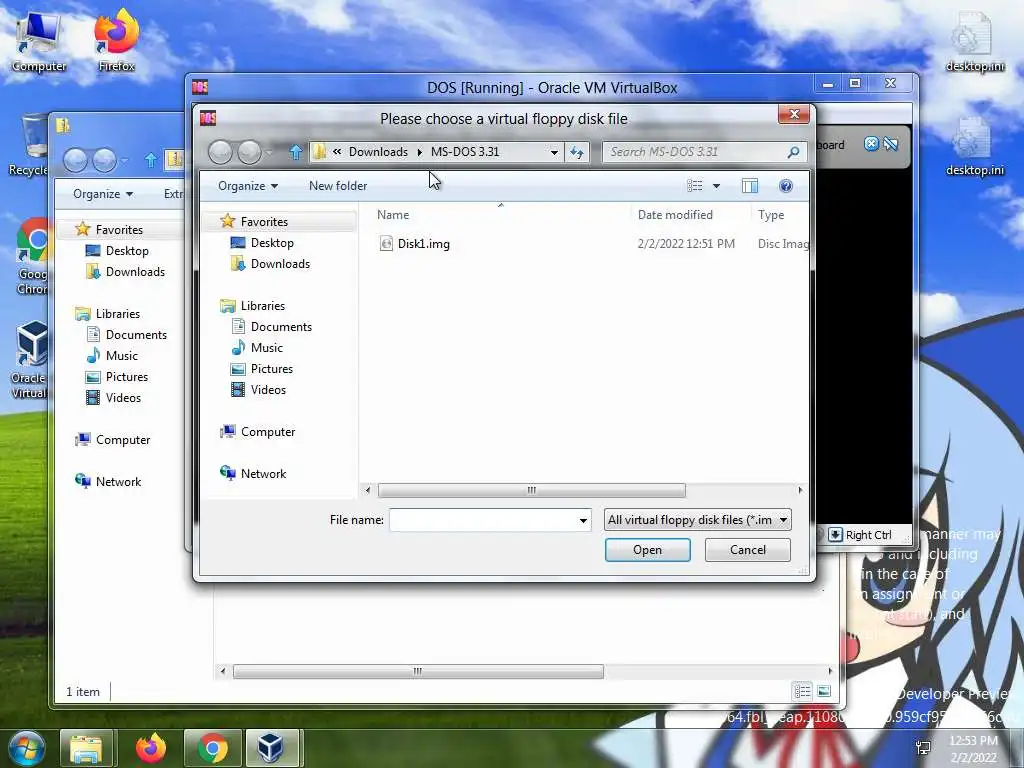Click the Open button
This screenshot has width=1024, height=768.
tap(647, 550)
